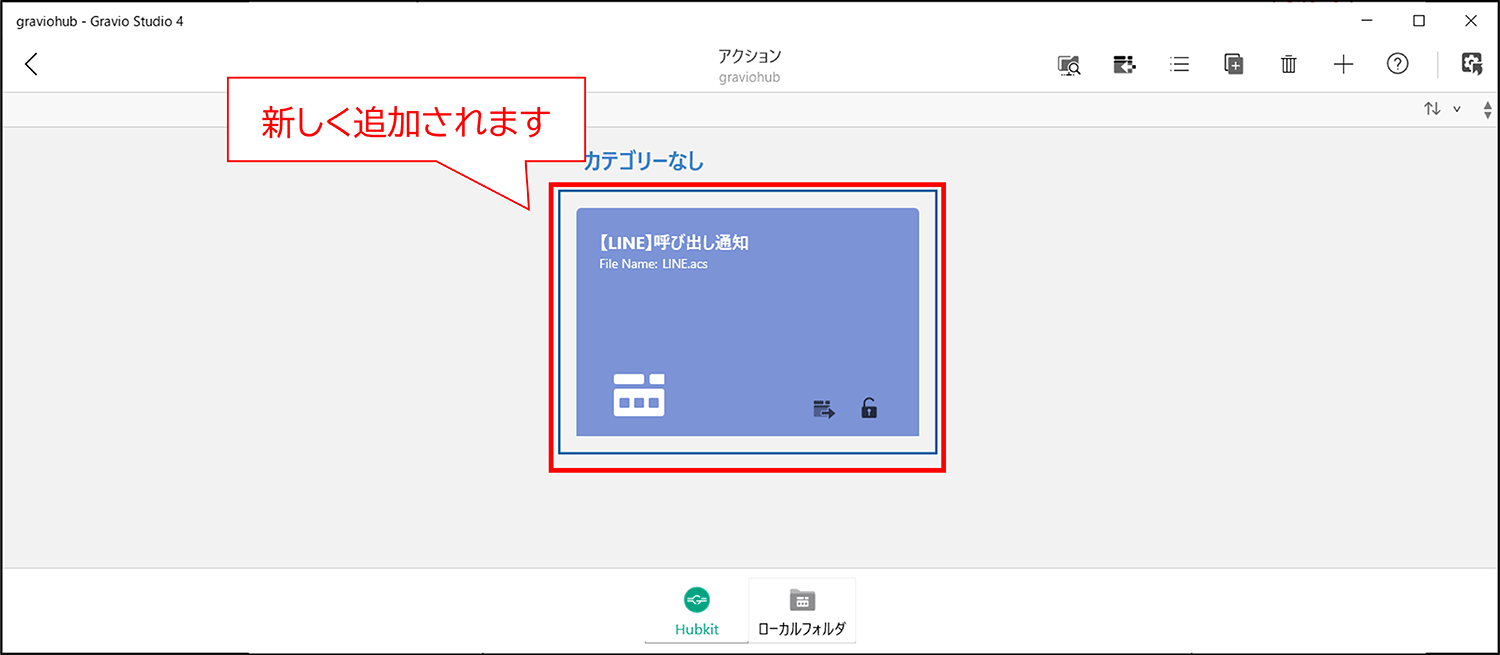Switch to the ローカルフォルダ tab
1500x655 pixels.
(802, 610)
